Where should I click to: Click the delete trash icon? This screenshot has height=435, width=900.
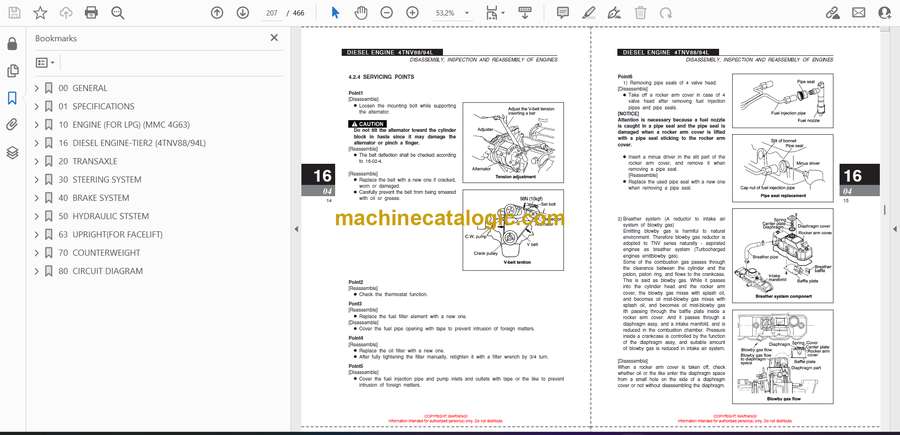(641, 13)
